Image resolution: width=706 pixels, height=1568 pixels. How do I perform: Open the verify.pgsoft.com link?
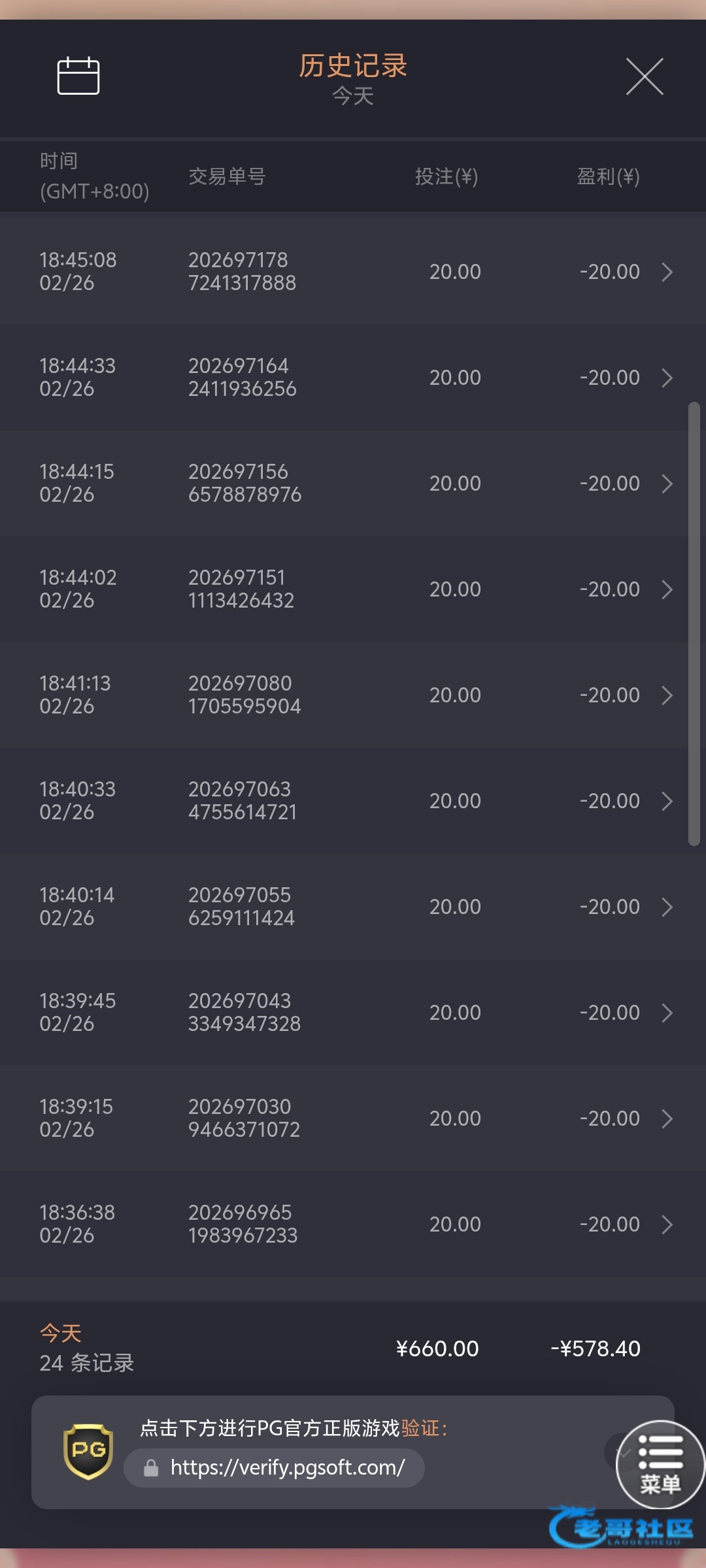[x=288, y=1468]
